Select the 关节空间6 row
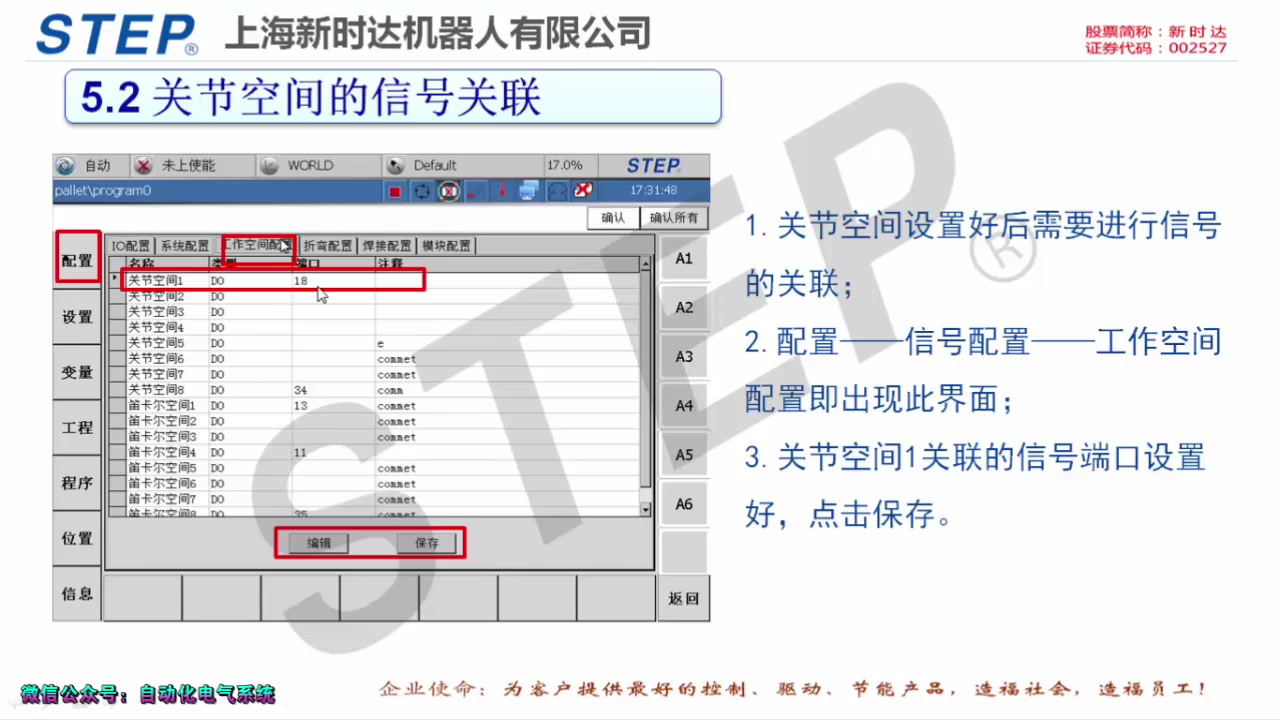This screenshot has width=1280, height=720. pyautogui.click(x=374, y=359)
